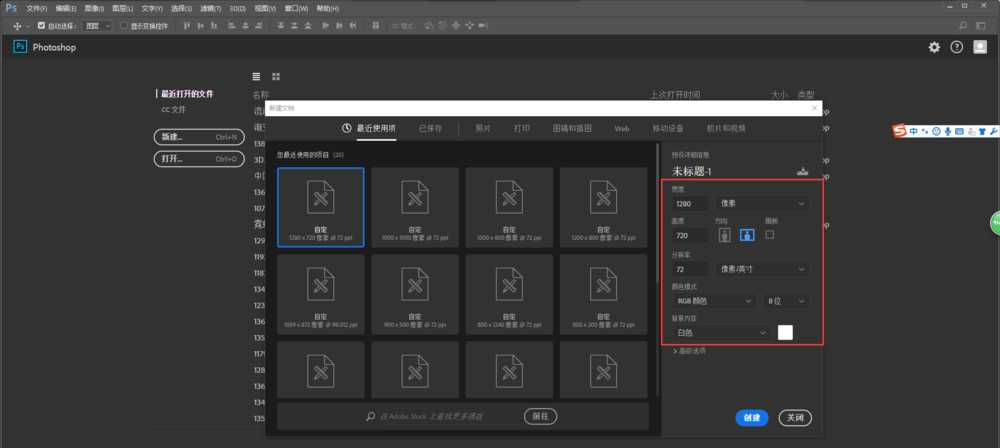Enable the 画板 artboard checkbox

coord(770,234)
